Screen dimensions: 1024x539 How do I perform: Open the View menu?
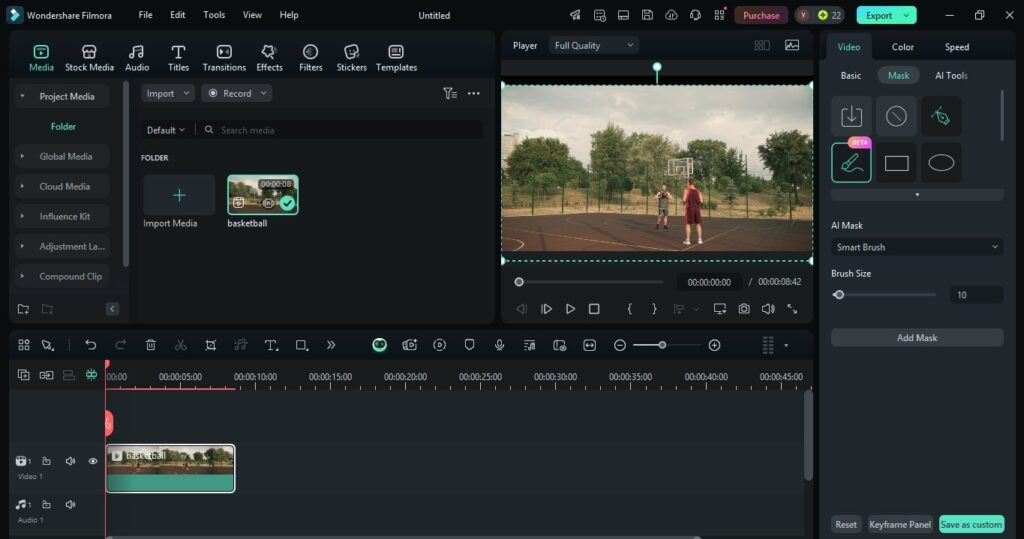pos(252,15)
